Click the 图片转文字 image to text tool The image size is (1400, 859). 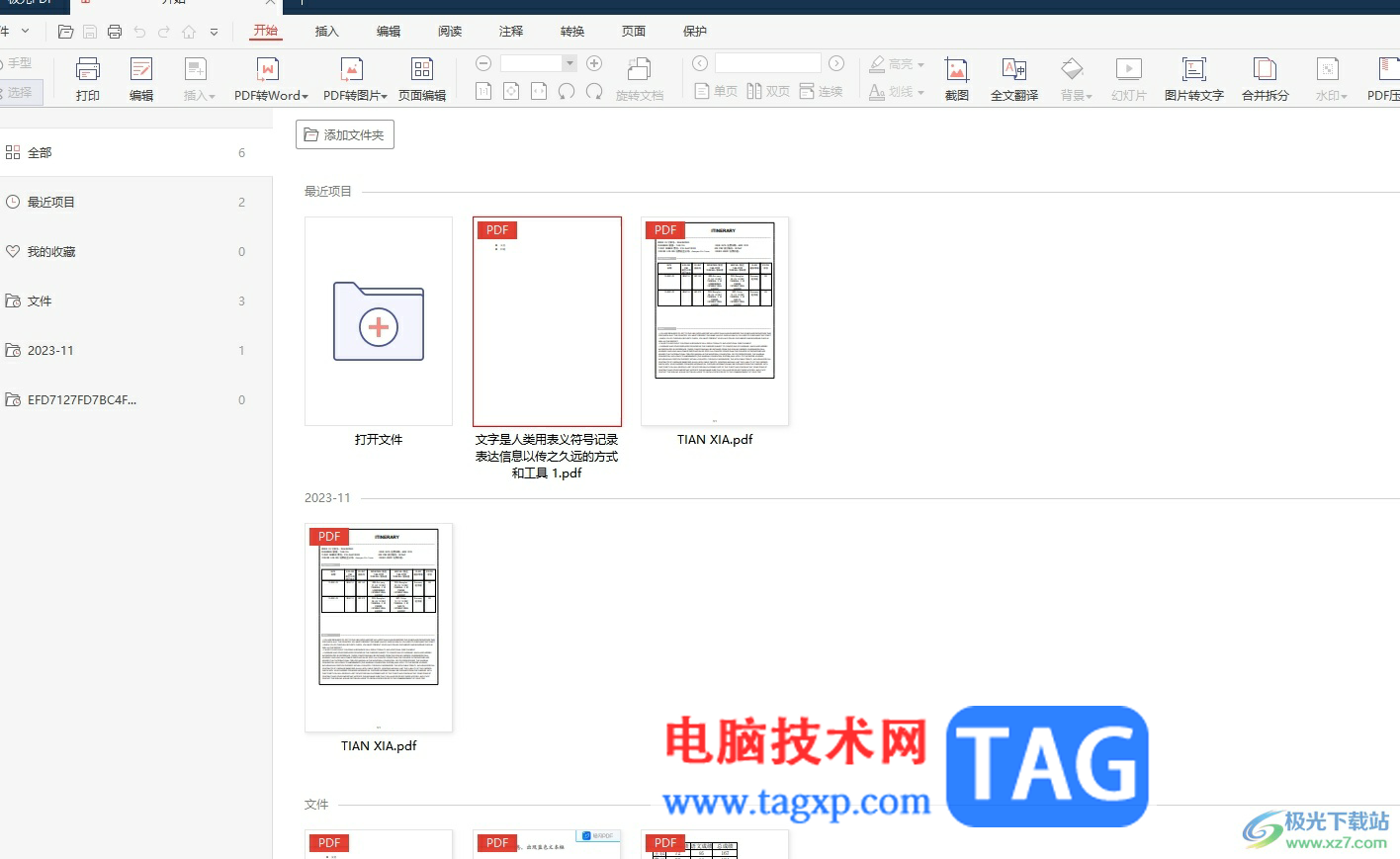1194,79
